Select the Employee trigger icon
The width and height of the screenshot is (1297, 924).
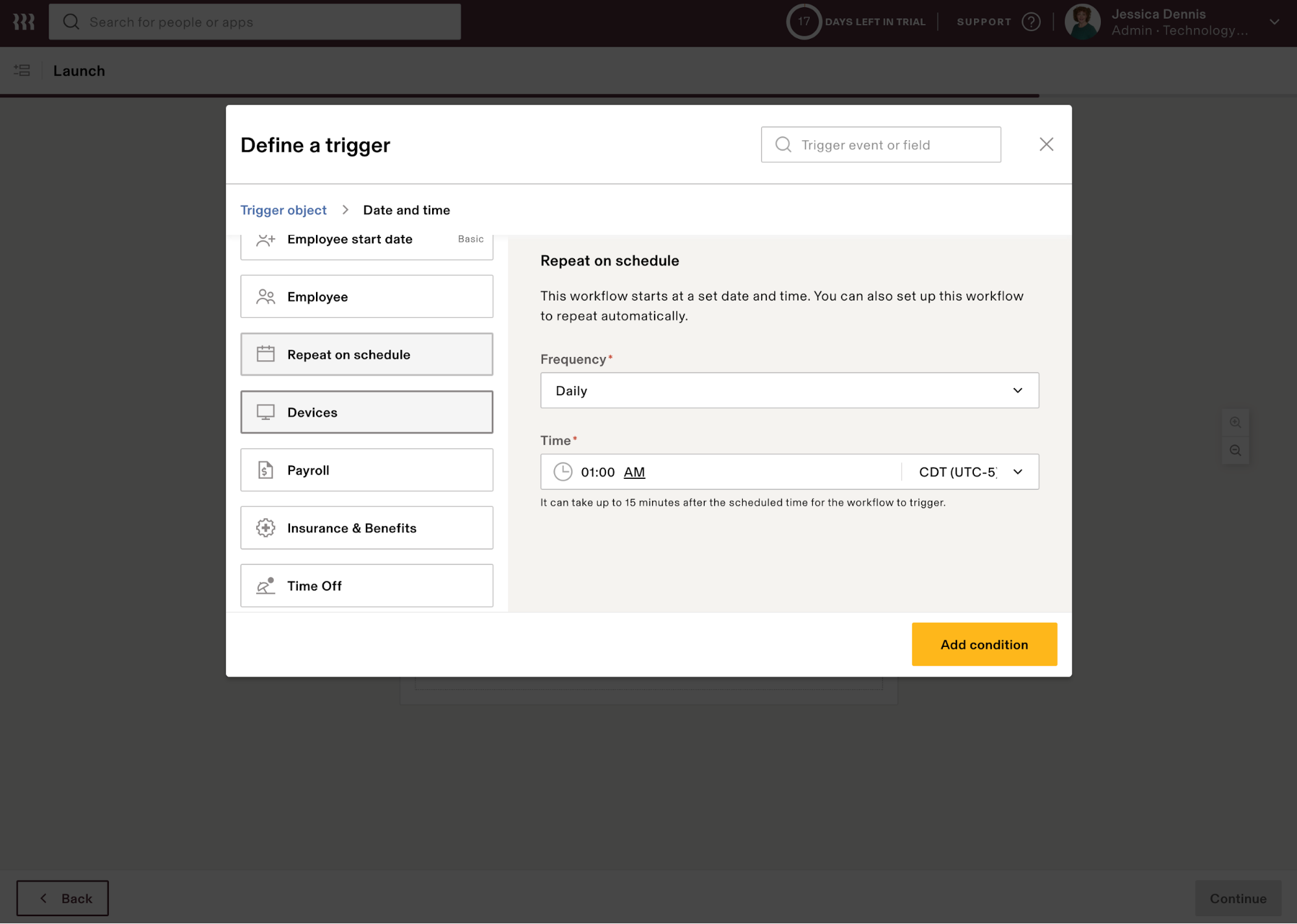(265, 296)
